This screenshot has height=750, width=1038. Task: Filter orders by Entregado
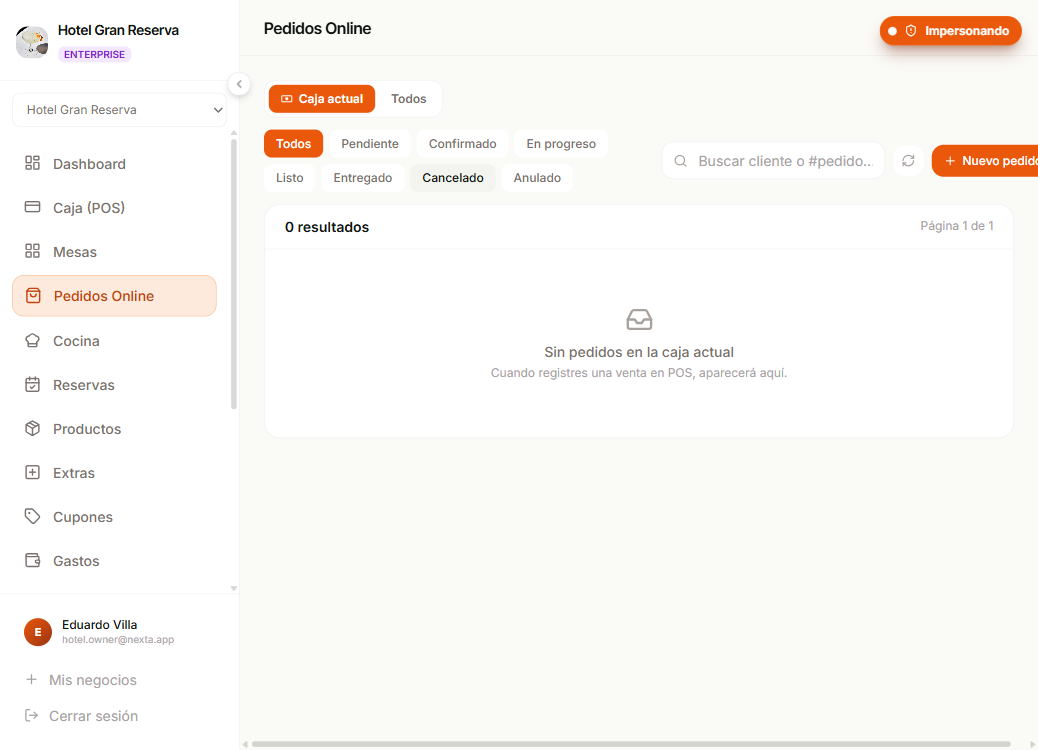tap(363, 177)
